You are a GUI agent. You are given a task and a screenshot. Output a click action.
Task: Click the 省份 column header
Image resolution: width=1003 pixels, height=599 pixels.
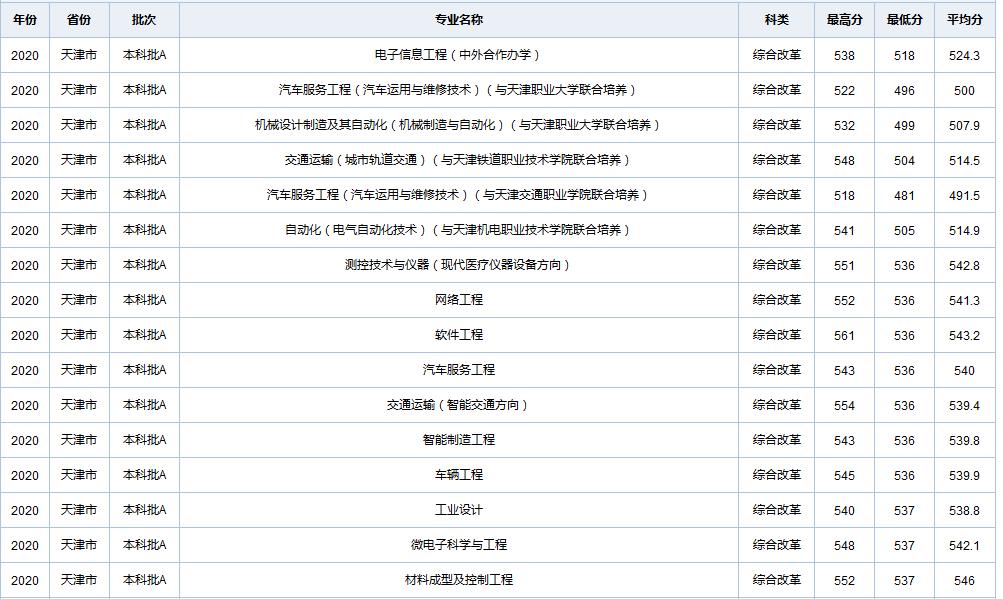point(77,18)
